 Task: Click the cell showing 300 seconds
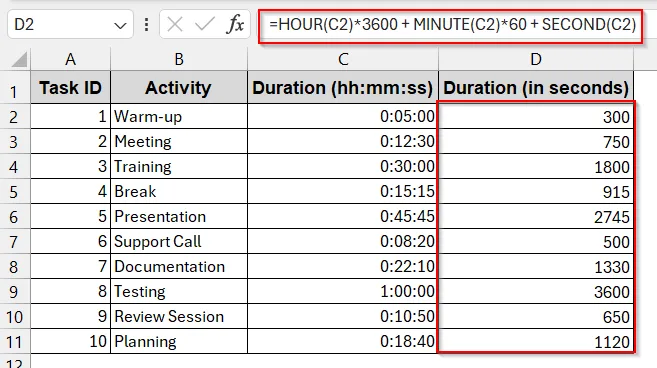(x=536, y=116)
